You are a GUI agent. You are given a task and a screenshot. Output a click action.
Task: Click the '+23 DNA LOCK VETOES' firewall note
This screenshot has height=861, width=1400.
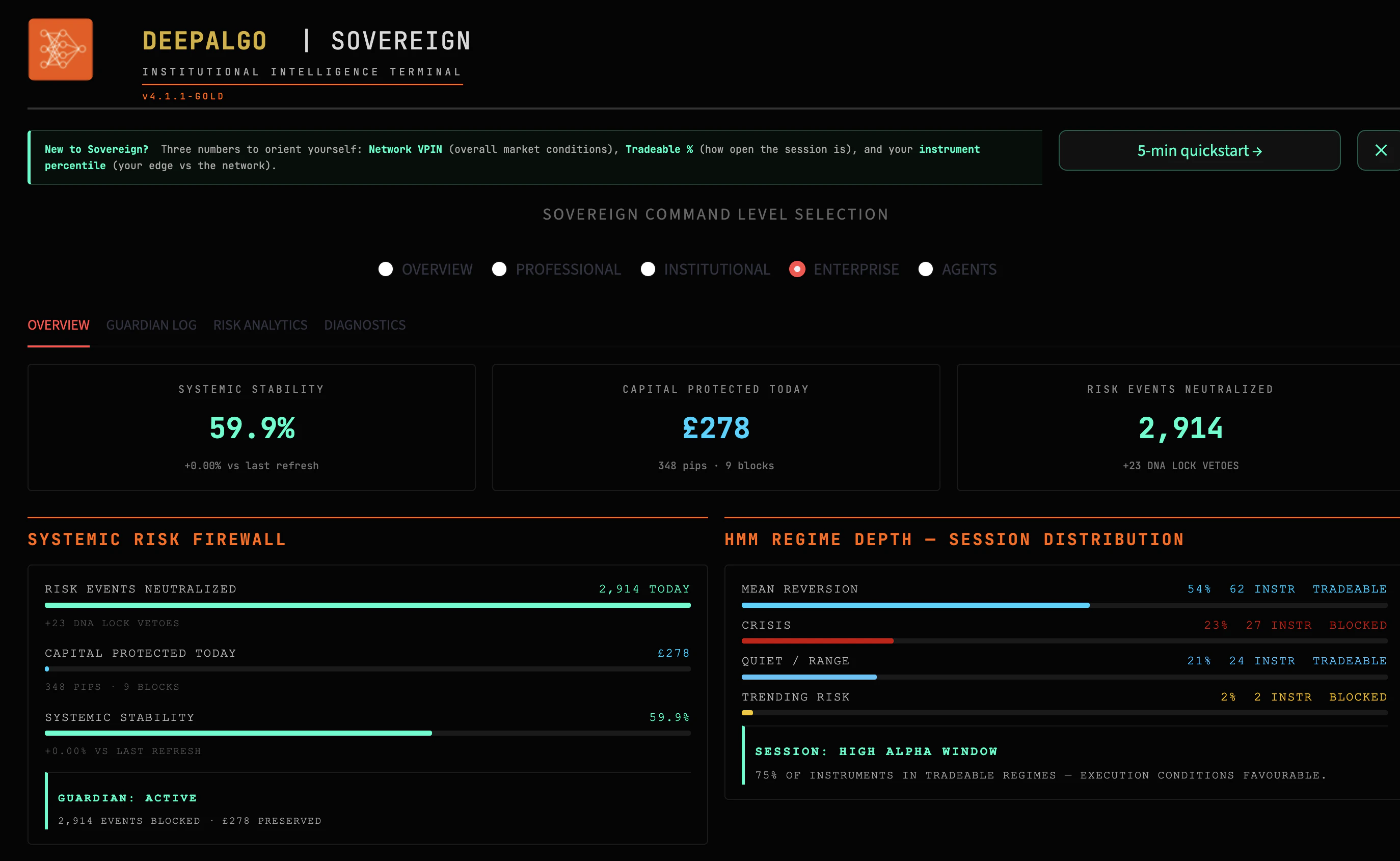pyautogui.click(x=112, y=624)
